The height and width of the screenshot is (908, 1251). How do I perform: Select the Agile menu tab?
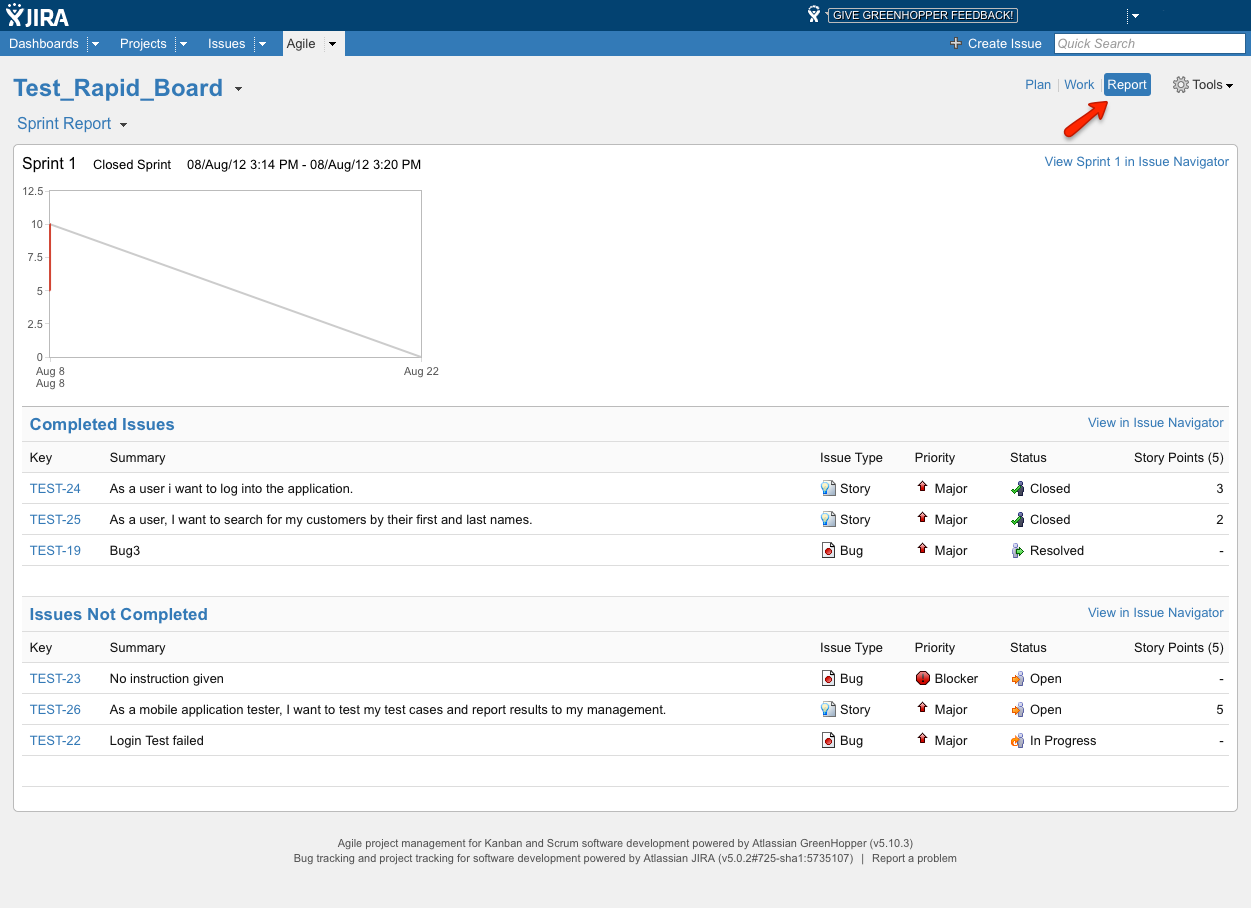click(x=301, y=43)
